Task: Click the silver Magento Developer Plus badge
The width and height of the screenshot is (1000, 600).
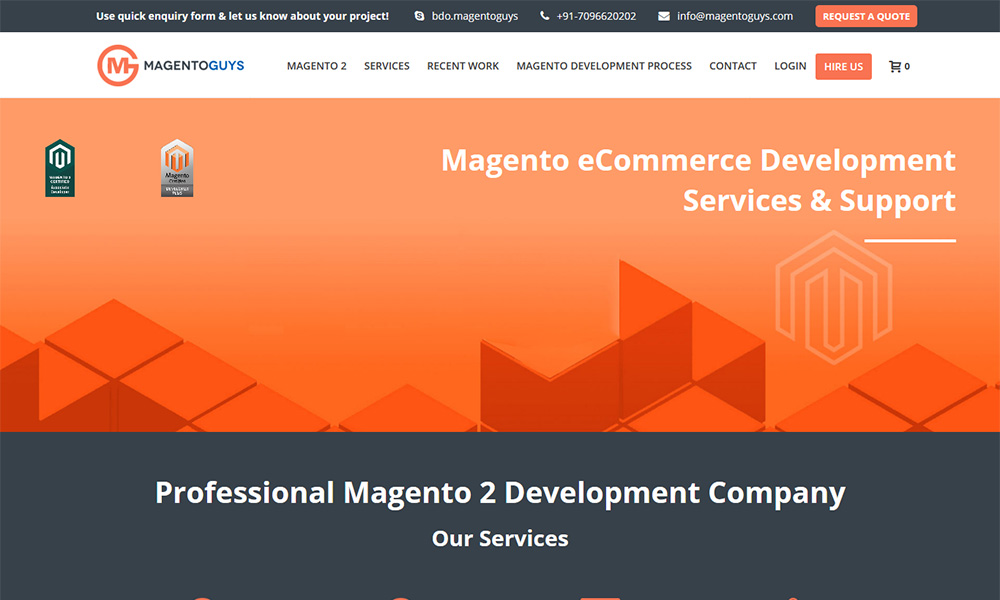Action: [x=177, y=168]
